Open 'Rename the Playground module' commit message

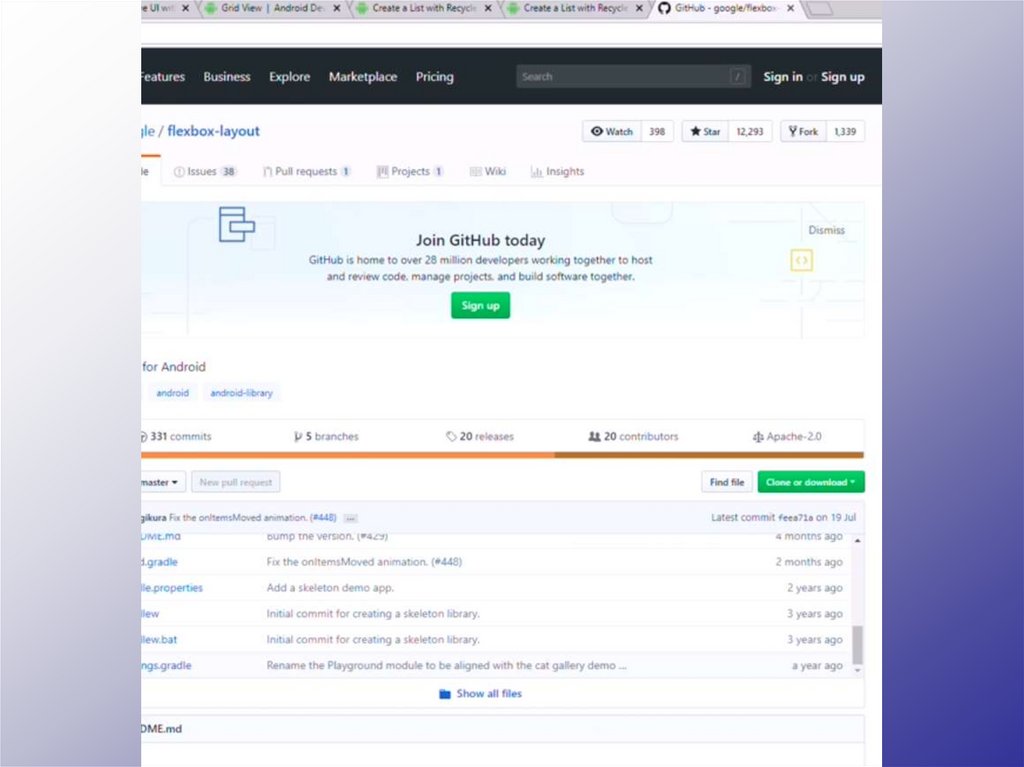tap(446, 665)
